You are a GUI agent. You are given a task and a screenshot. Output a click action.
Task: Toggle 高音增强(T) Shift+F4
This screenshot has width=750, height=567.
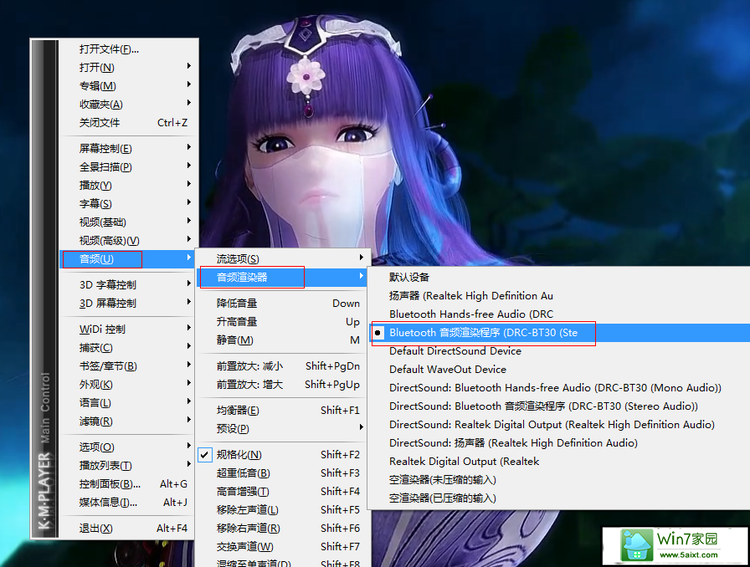coord(283,491)
